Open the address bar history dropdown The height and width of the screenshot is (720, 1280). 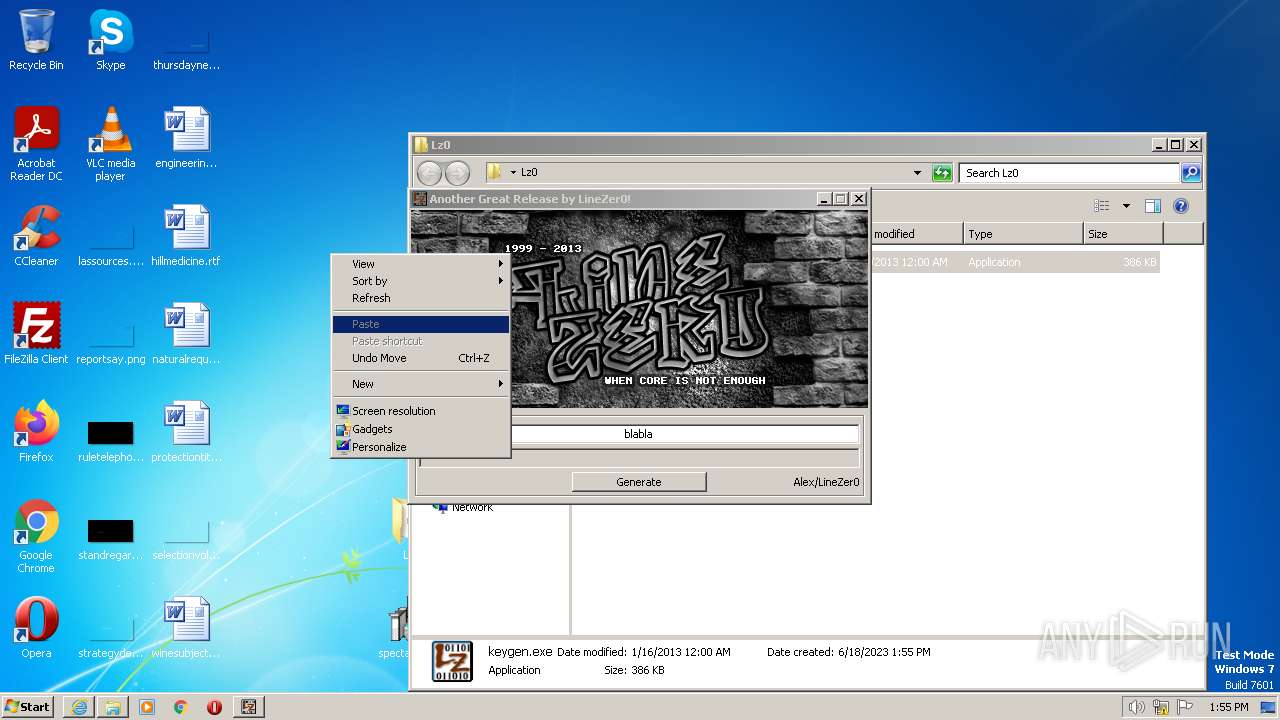coord(917,173)
